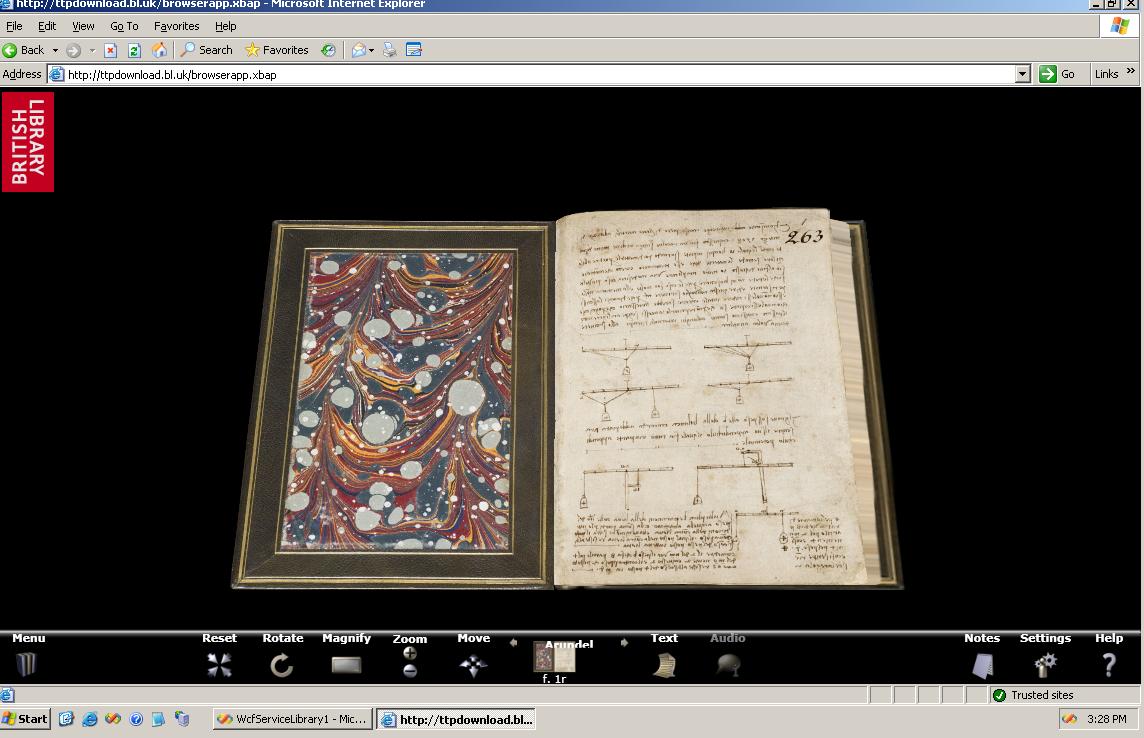This screenshot has width=1144, height=738.
Task: Go to previous page with left arrow
Action: 514,642
